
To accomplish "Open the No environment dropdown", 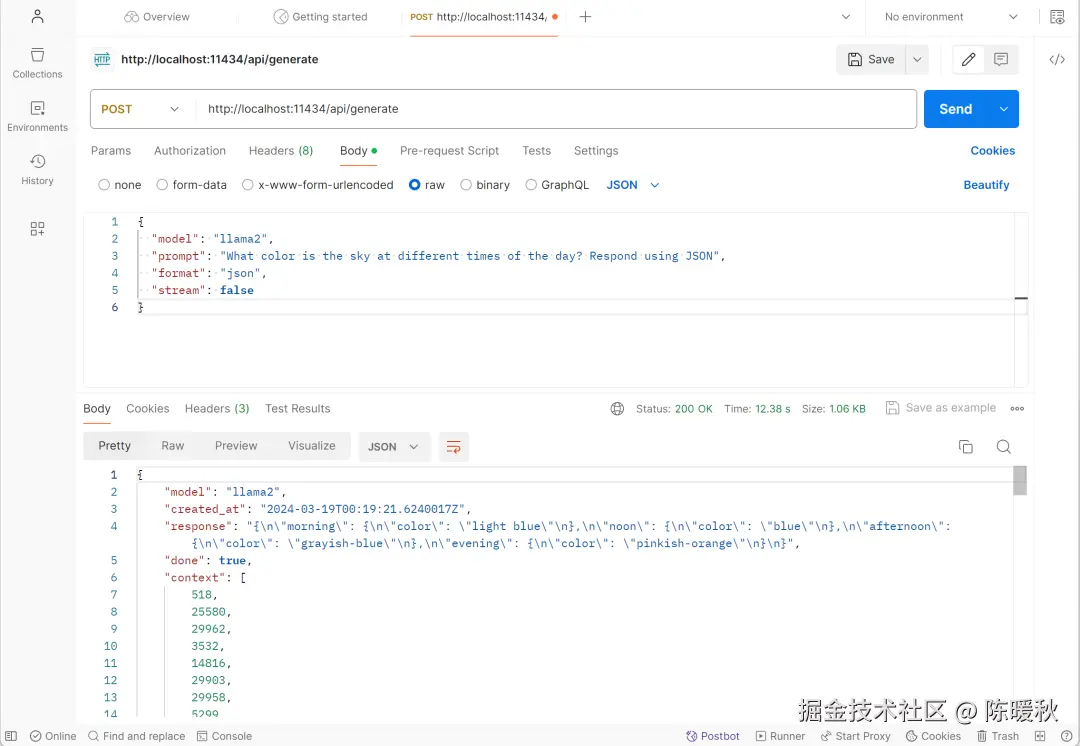I will tap(951, 17).
